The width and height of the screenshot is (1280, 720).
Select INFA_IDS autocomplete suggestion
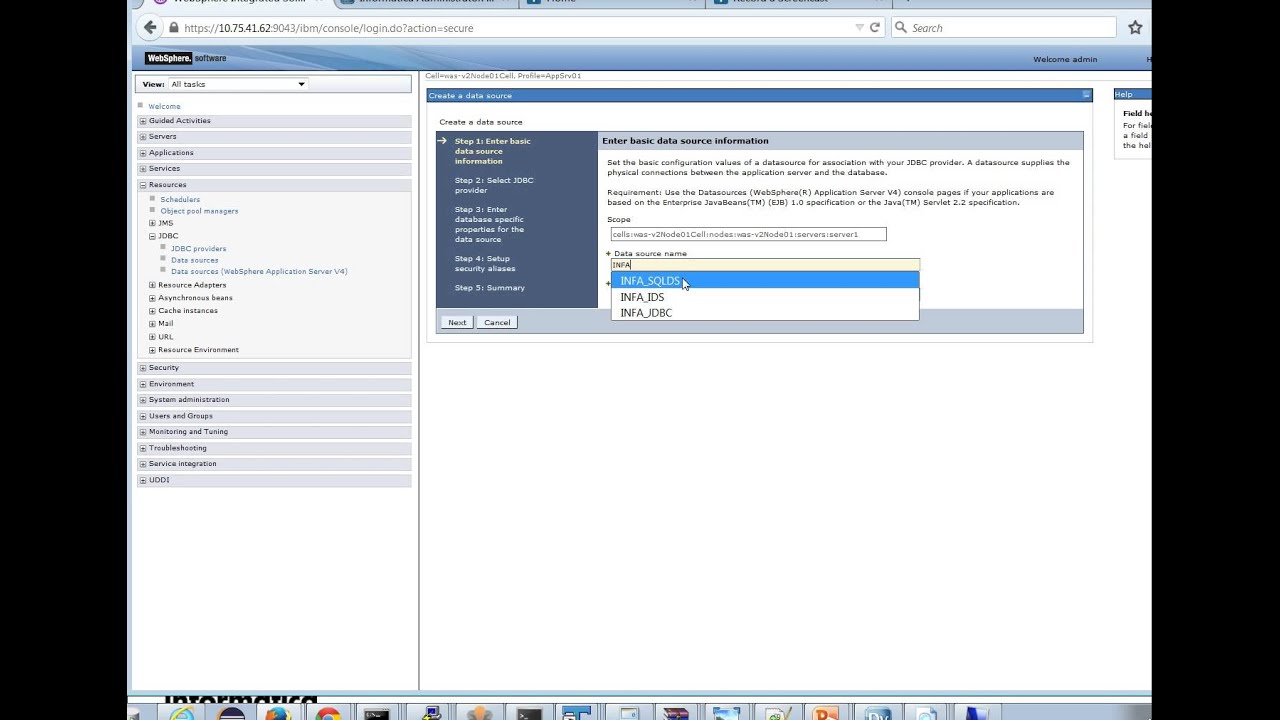pos(765,297)
